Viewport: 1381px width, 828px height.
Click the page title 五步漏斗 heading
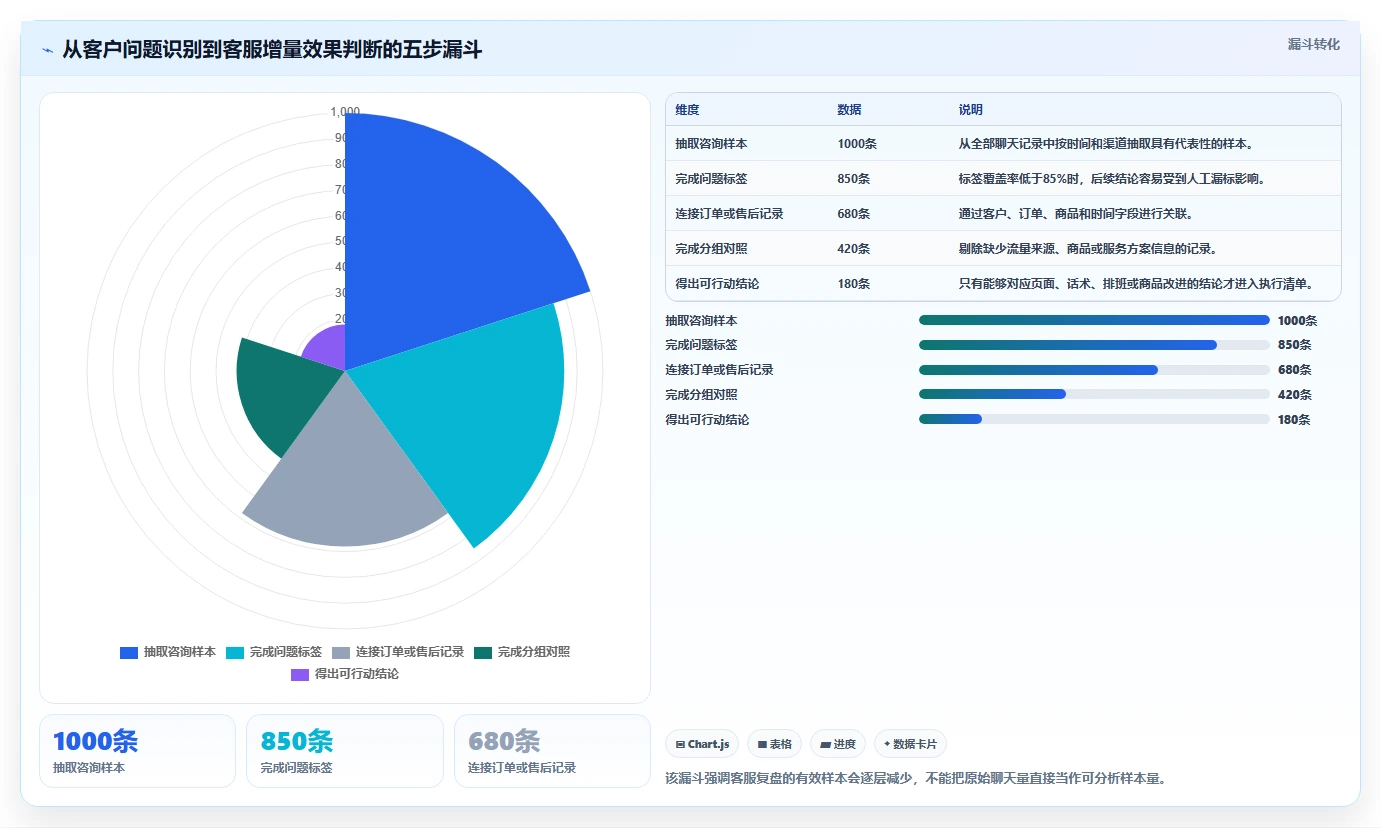pos(272,50)
